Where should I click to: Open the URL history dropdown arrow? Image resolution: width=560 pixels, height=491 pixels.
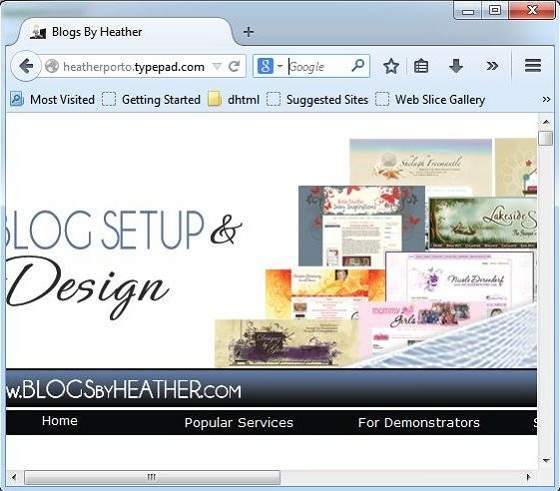(x=216, y=66)
